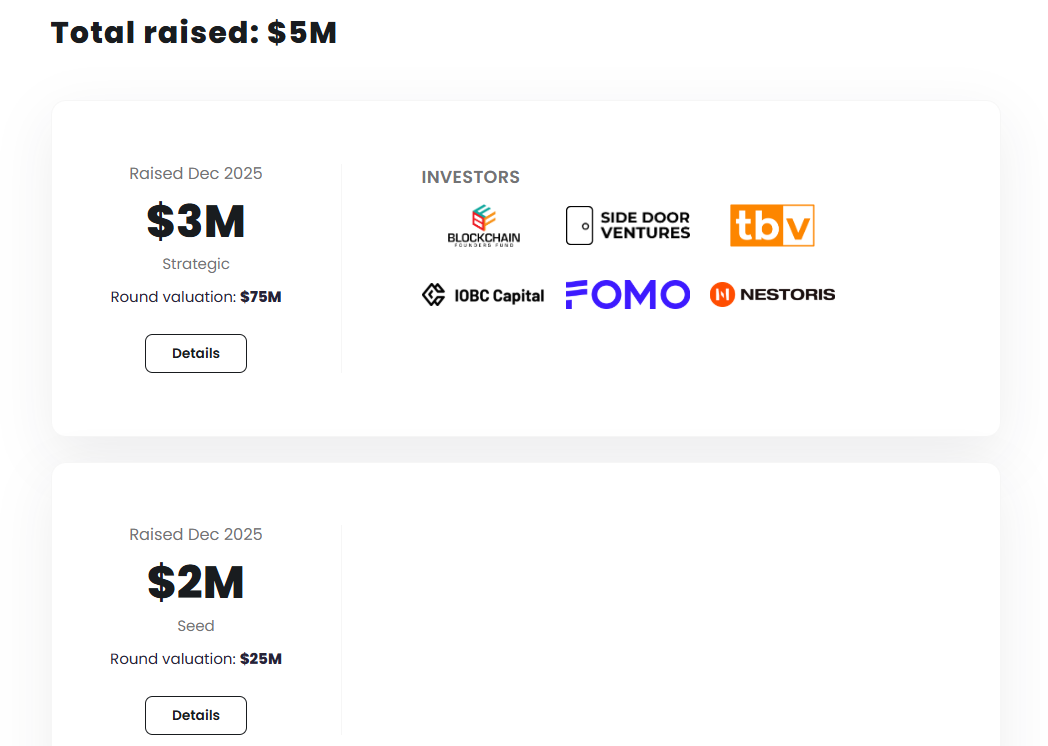The image size is (1048, 746).
Task: Click the INVESTORS section heading
Action: [x=470, y=177]
